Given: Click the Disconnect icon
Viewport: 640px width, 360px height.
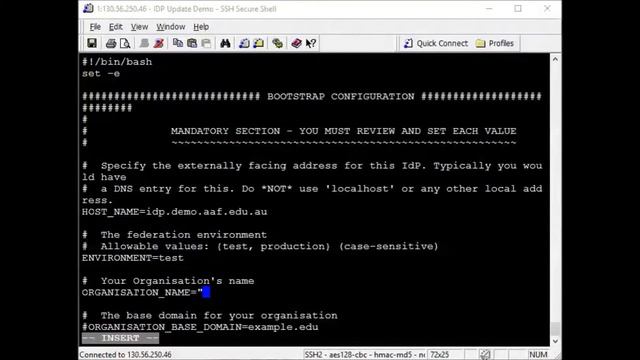Looking at the screenshot, I should pos(159,43).
